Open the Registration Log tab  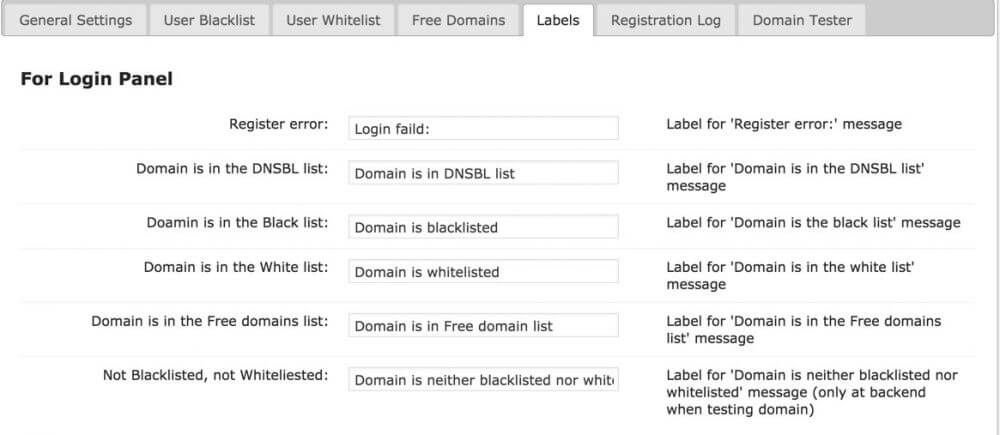[x=665, y=20]
